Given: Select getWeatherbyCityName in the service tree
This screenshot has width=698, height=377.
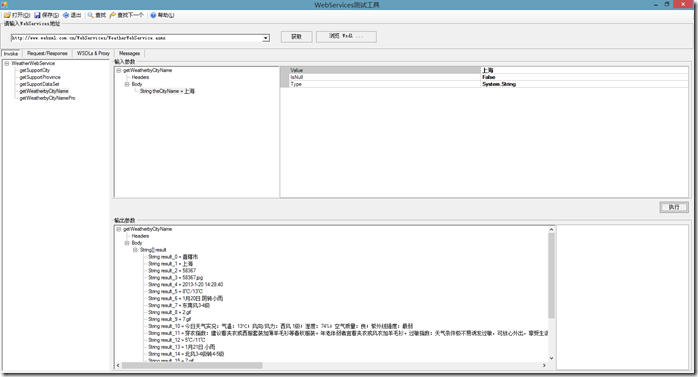Looking at the screenshot, I should 44,91.
